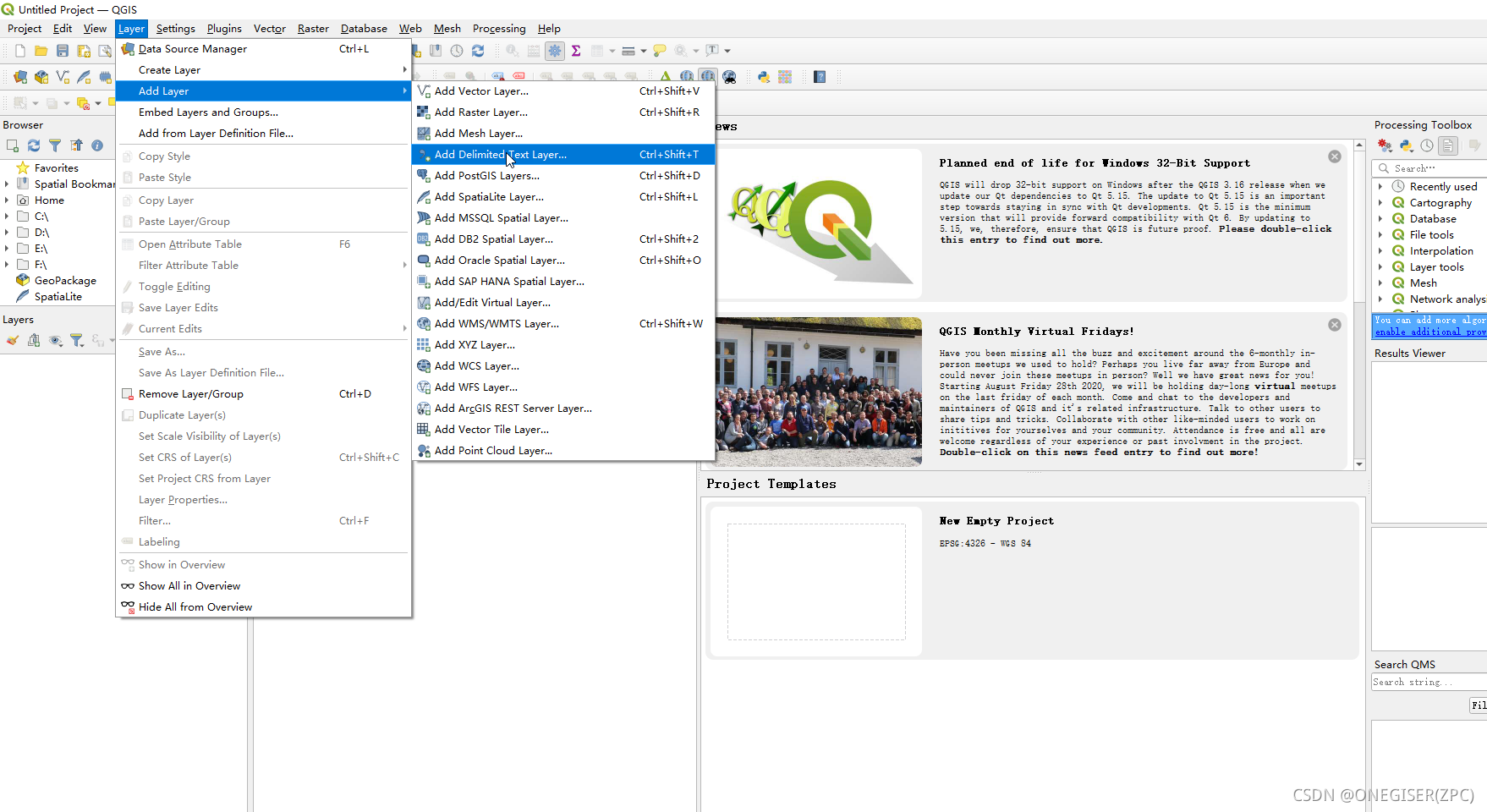The width and height of the screenshot is (1487, 812).
Task: Open Layer Styling panel brush icon
Action: click(13, 340)
